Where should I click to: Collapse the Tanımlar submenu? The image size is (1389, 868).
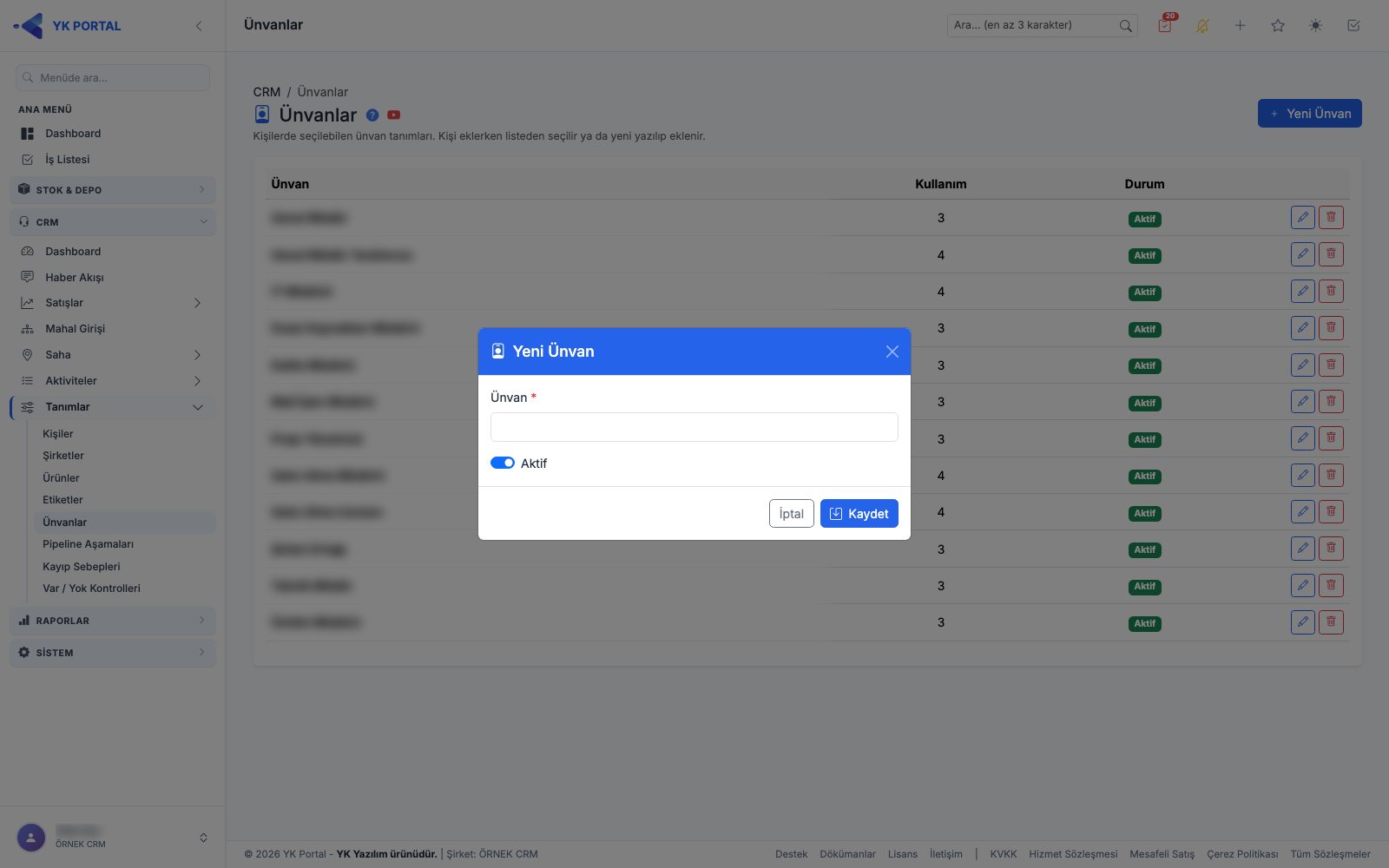point(113,407)
